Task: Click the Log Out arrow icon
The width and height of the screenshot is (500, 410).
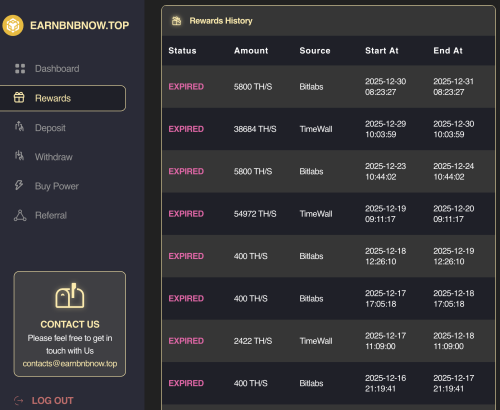Action: click(19, 400)
